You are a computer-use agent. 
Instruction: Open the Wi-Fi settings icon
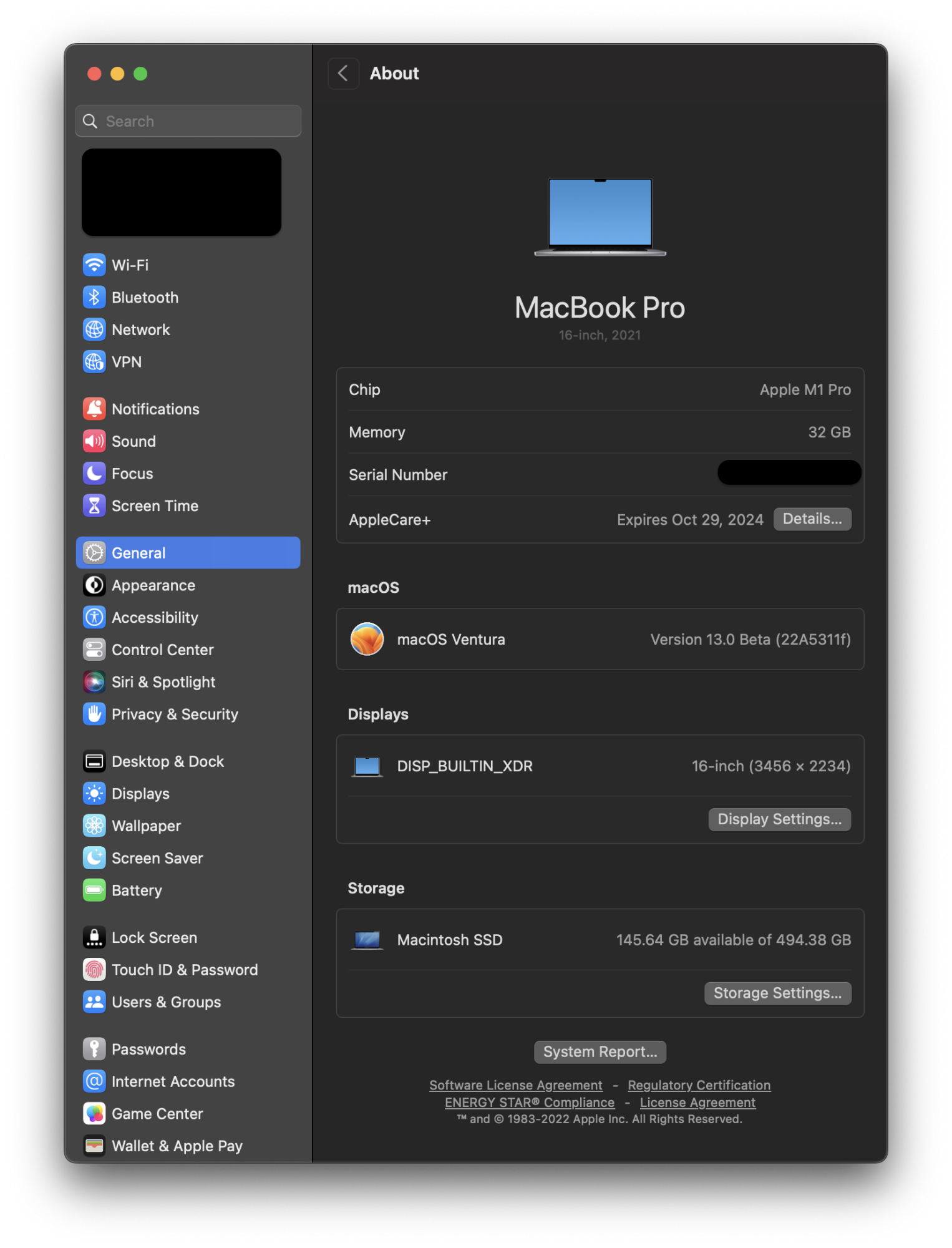(94, 265)
